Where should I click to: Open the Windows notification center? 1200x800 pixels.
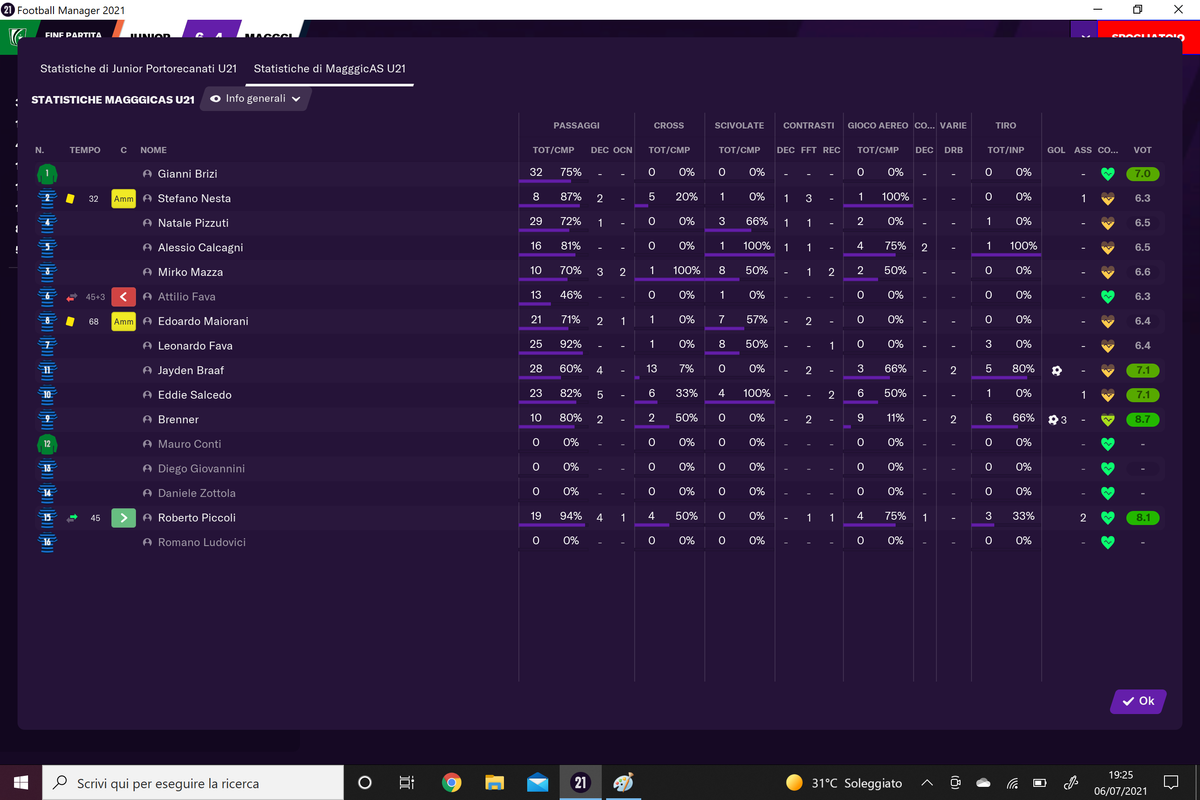tap(1171, 783)
